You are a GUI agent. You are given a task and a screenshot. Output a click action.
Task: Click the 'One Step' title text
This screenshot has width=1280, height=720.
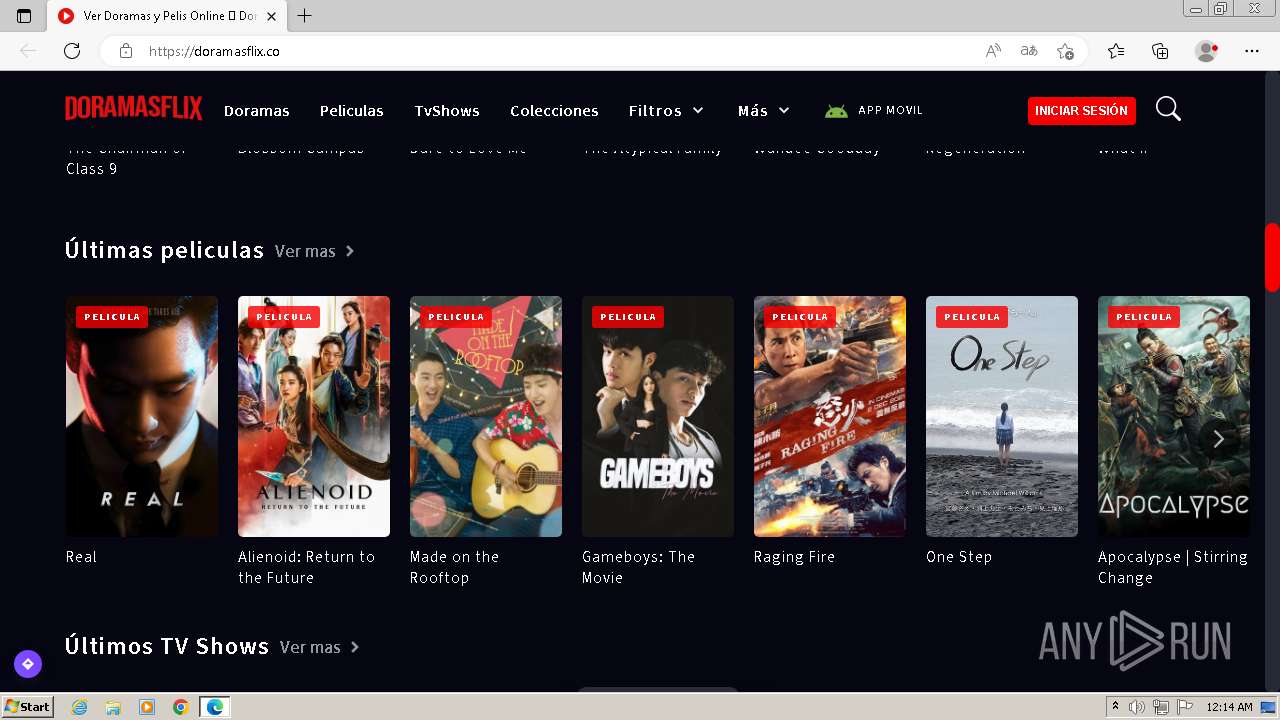point(959,557)
